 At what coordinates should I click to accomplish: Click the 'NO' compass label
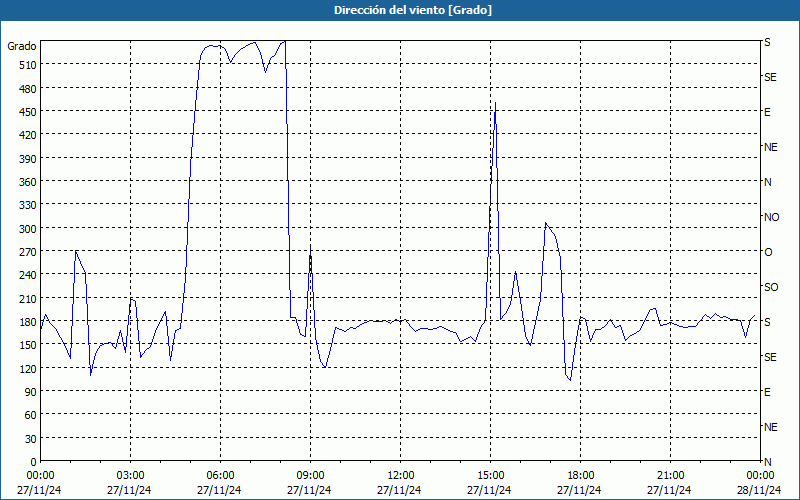click(x=771, y=217)
